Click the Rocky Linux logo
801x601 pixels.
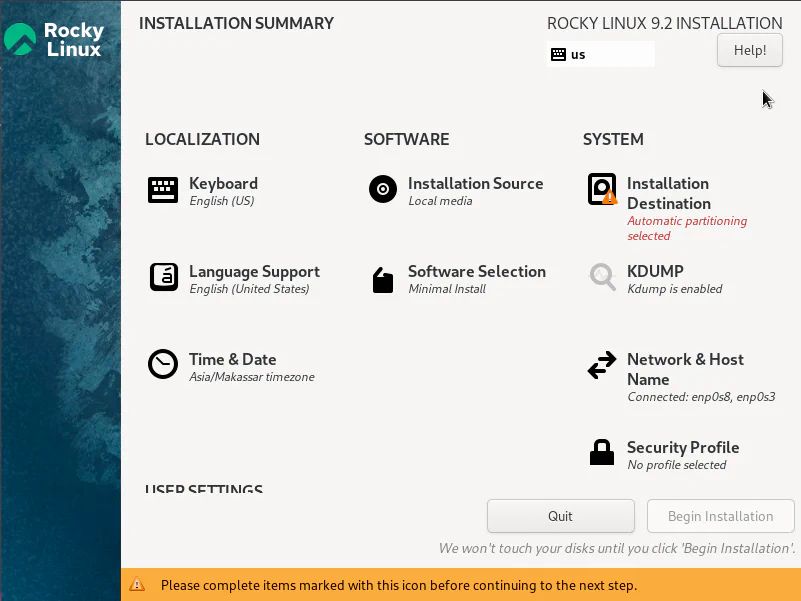(x=54, y=40)
